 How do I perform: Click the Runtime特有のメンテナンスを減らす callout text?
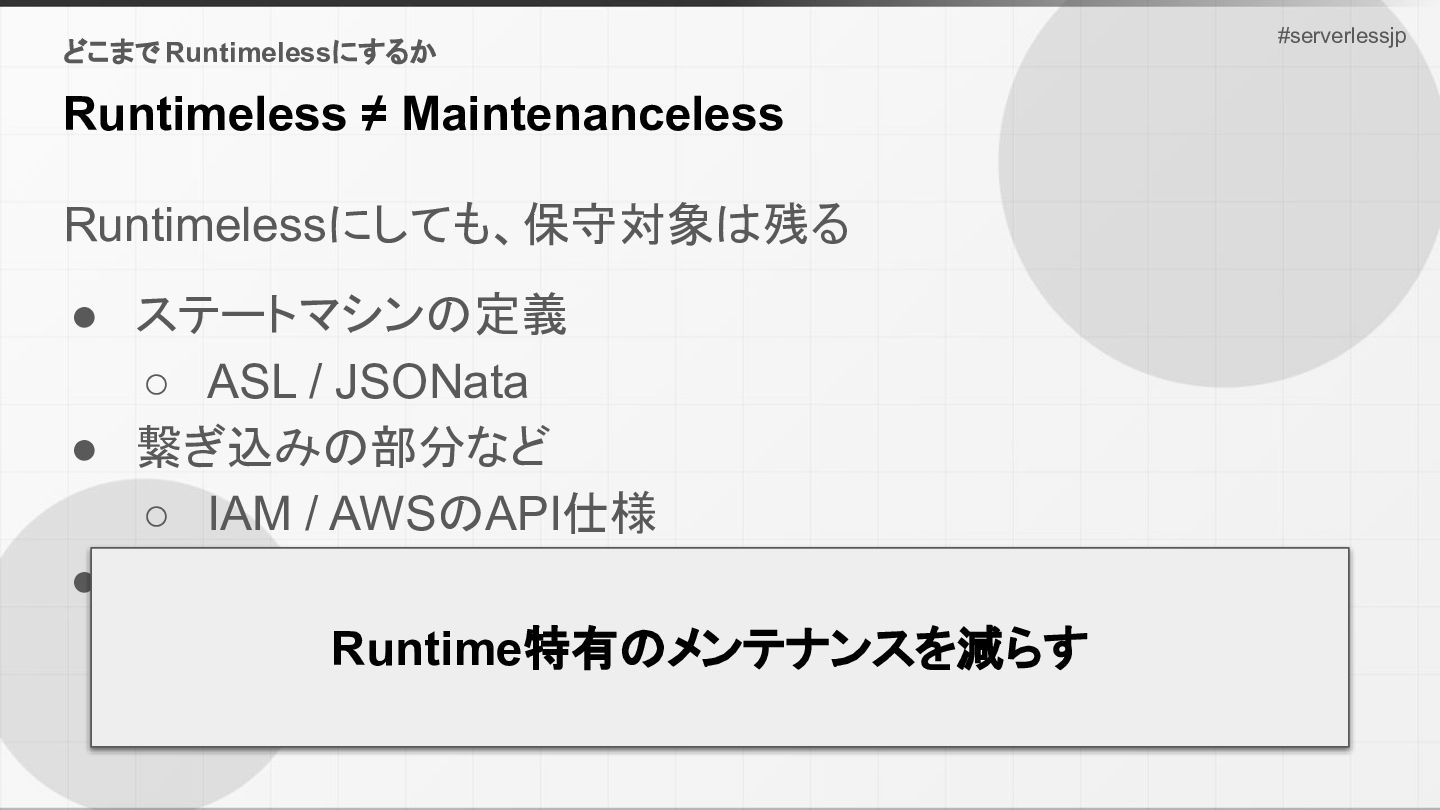pos(709,648)
